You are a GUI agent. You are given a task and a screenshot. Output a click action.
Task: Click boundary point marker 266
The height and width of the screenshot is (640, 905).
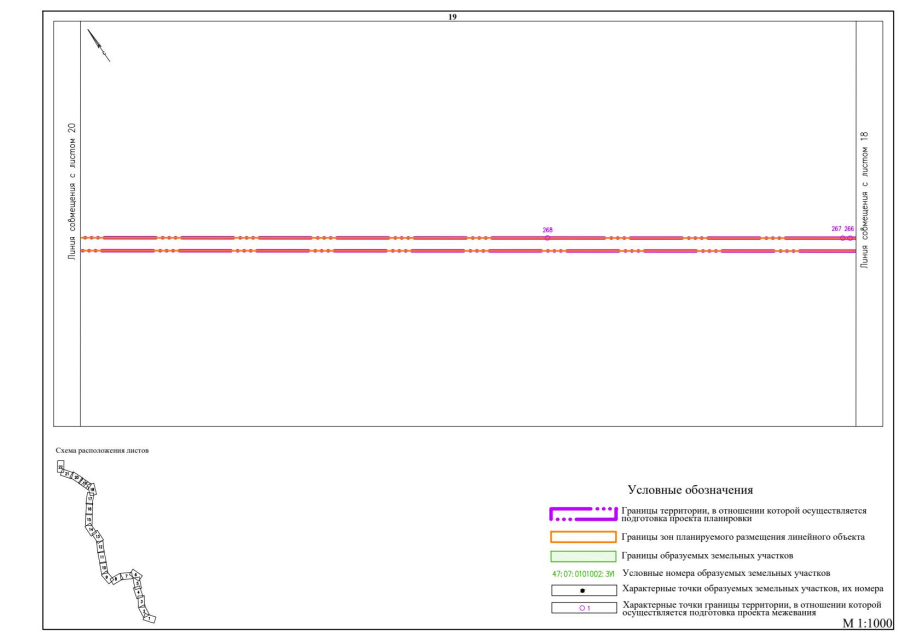pyautogui.click(x=850, y=238)
